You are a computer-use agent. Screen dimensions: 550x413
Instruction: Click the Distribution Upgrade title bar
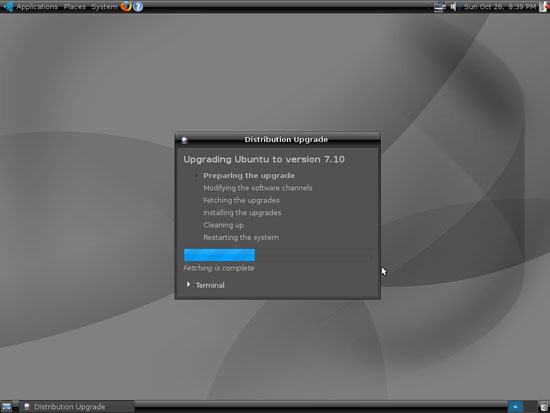tap(277, 140)
